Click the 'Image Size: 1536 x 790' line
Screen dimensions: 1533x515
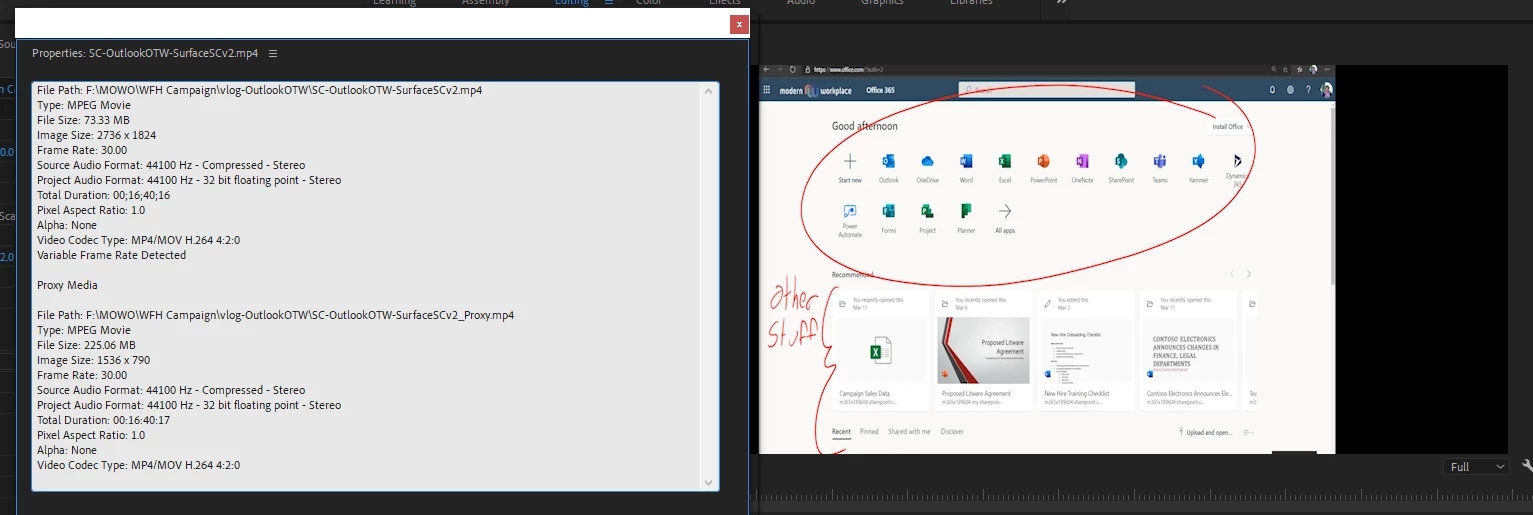(93, 360)
